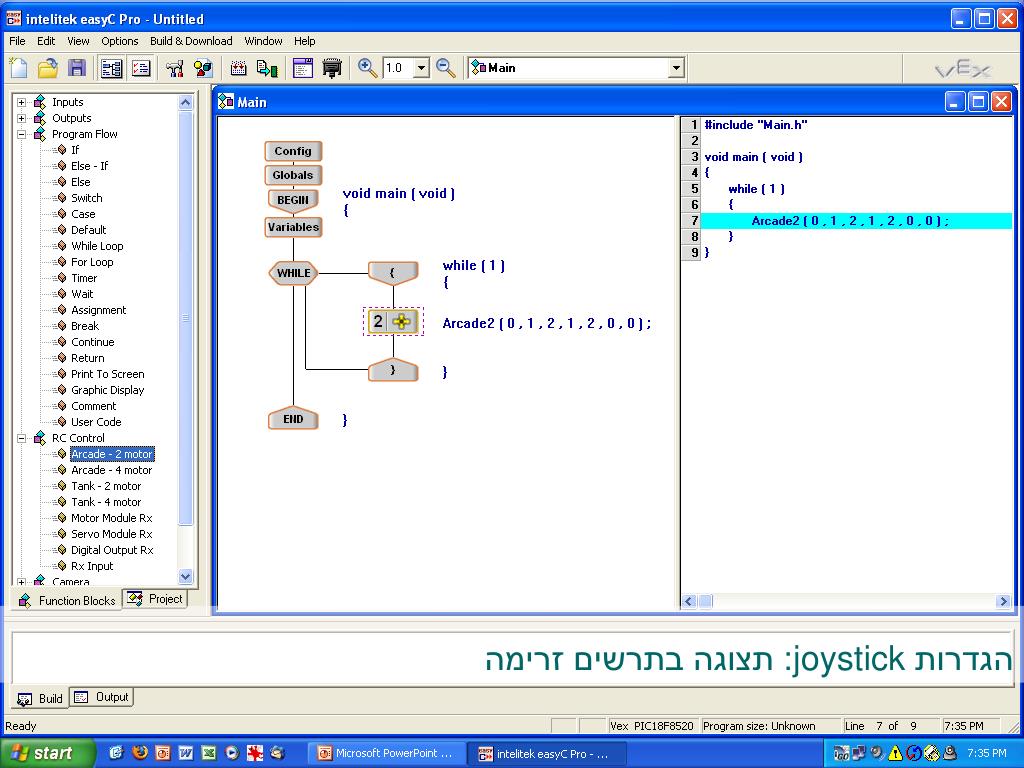Click the New file toolbar icon

click(x=19, y=68)
